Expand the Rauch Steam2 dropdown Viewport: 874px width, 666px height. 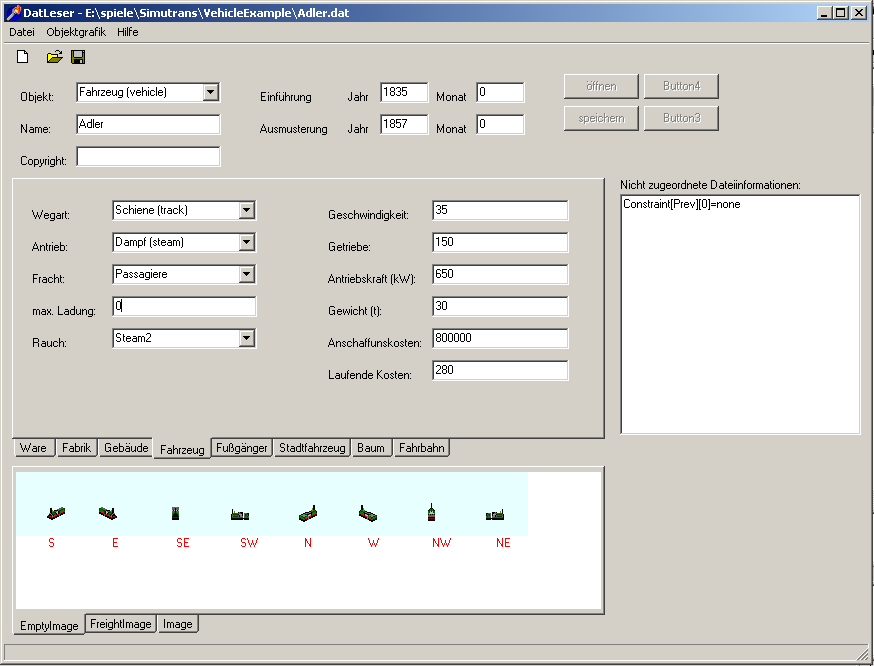247,338
